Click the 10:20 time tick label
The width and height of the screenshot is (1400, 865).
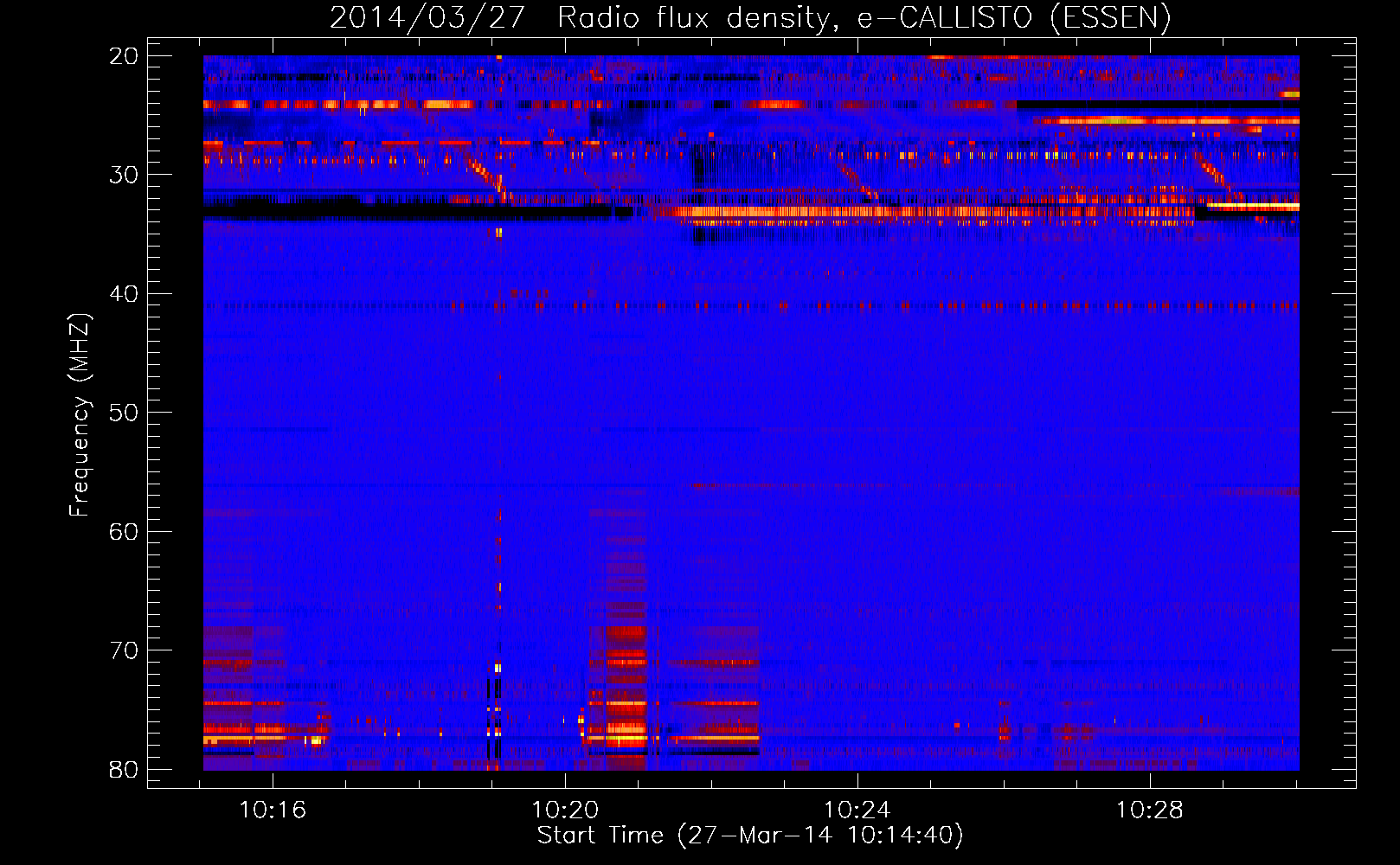[x=565, y=811]
